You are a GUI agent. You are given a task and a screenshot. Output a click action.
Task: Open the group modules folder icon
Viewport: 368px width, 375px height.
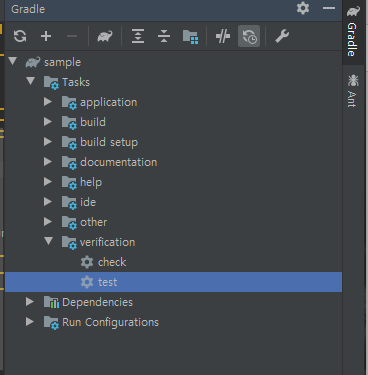pos(190,36)
